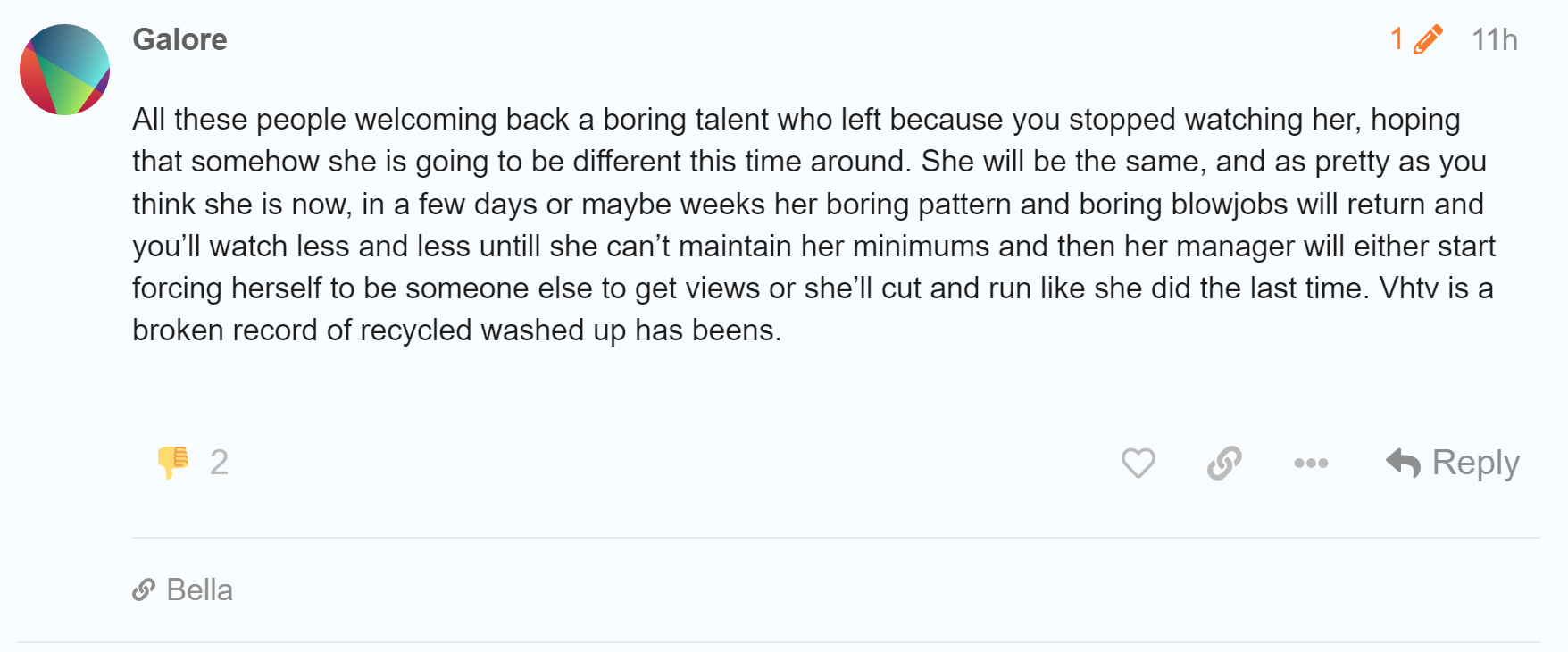Copy post link via chain icon
1568x652 pixels.
1224,463
